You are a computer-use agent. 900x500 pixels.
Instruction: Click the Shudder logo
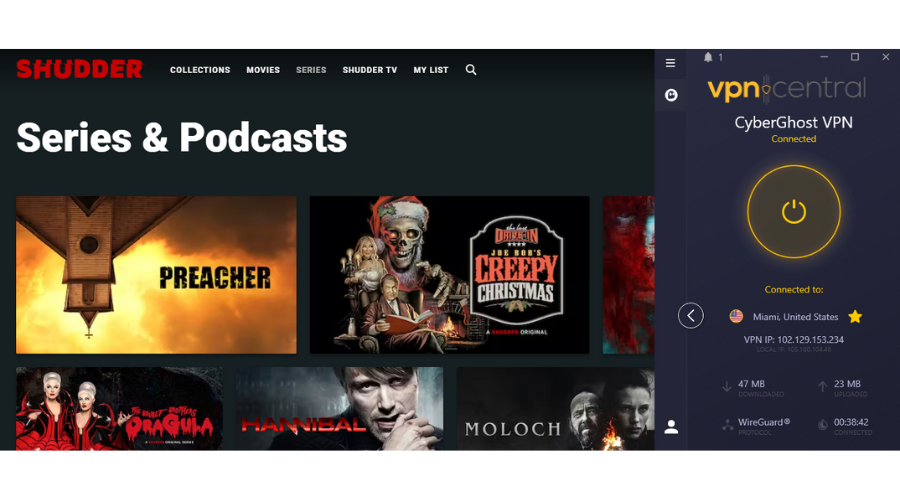(x=79, y=69)
